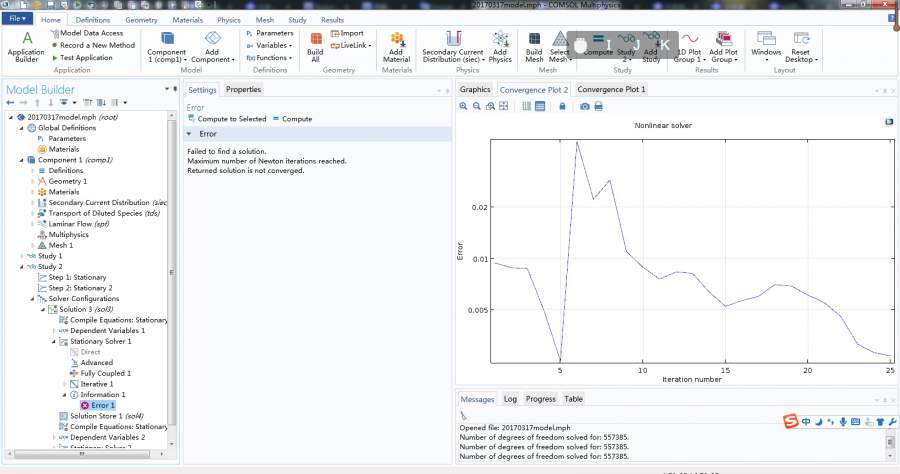
Task: Switch to the Table tab
Action: pyautogui.click(x=573, y=399)
